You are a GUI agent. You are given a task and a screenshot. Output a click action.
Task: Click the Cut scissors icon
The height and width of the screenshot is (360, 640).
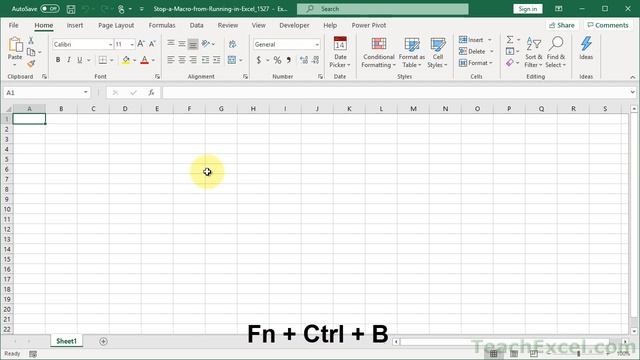pos(31,40)
